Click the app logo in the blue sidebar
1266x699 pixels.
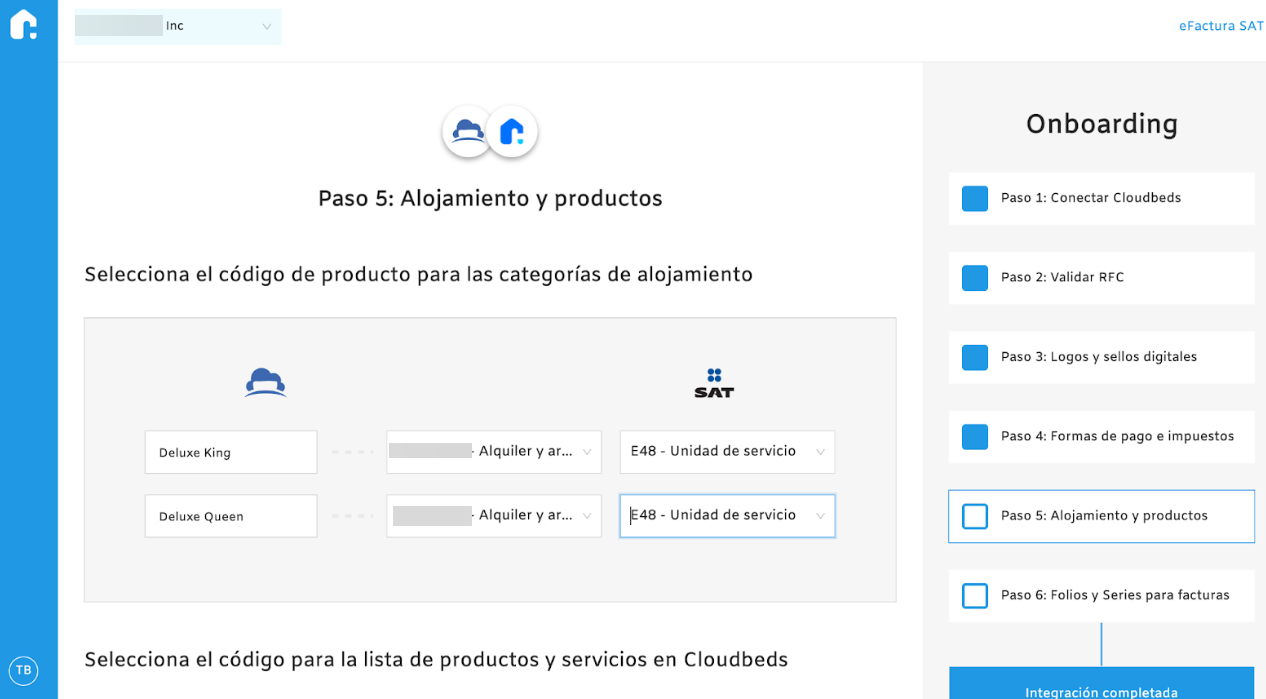(24, 25)
